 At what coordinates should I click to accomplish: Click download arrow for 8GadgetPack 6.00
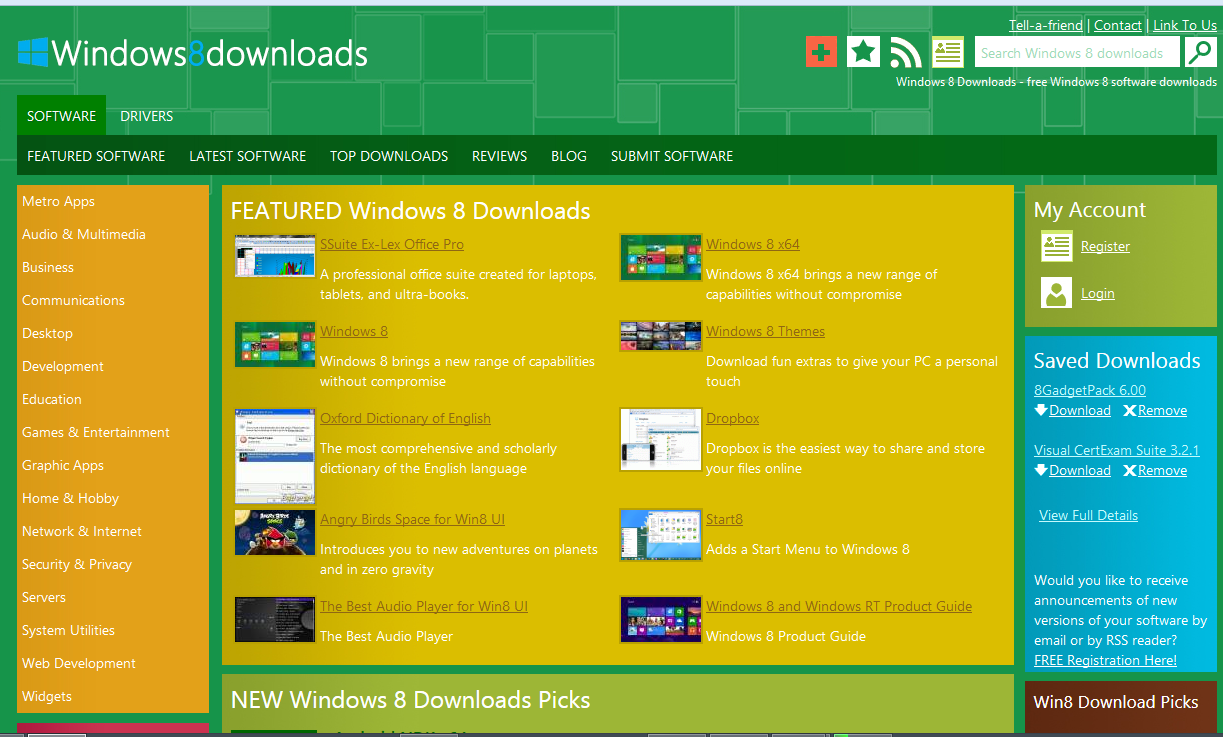pyautogui.click(x=1041, y=410)
